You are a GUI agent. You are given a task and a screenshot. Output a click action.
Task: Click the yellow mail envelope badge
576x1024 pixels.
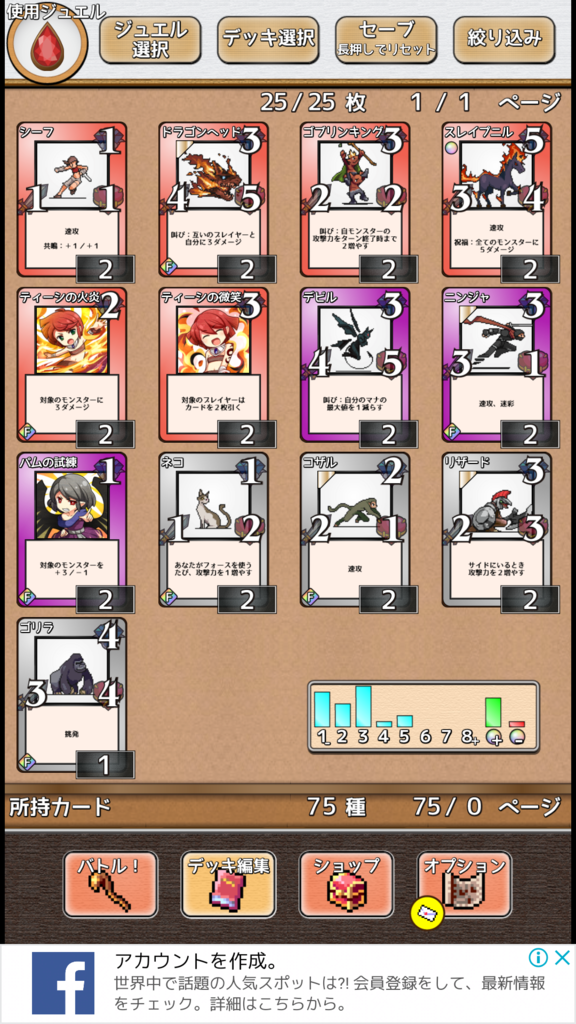point(427,912)
